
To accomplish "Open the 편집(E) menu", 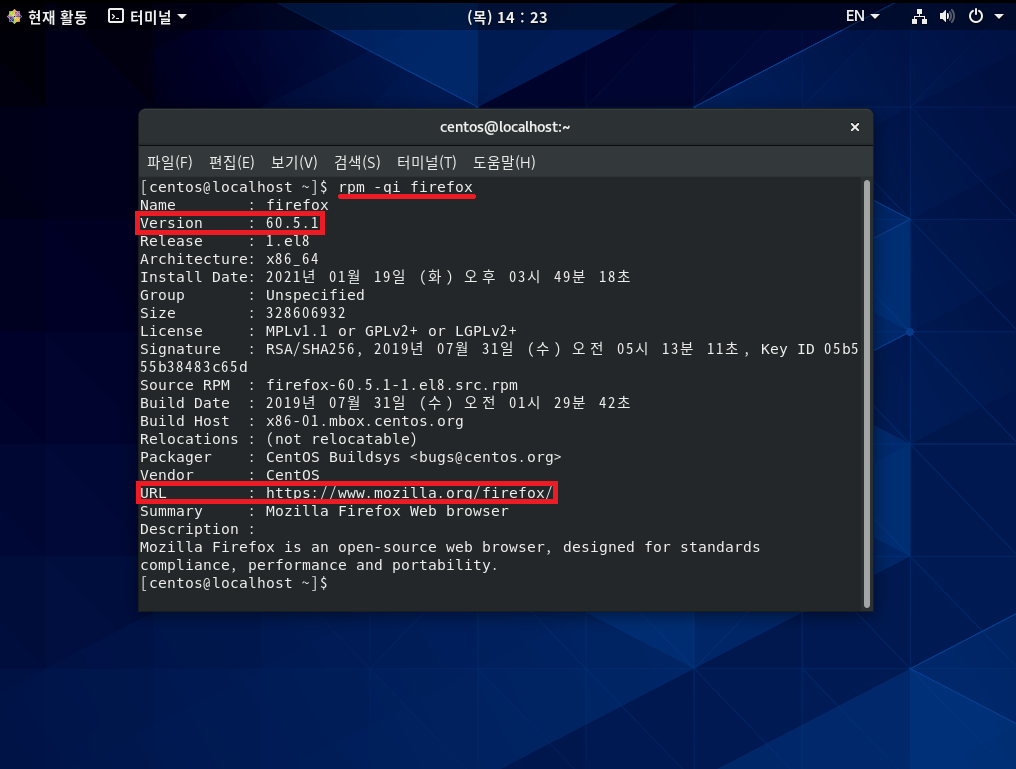I will coord(231,163).
